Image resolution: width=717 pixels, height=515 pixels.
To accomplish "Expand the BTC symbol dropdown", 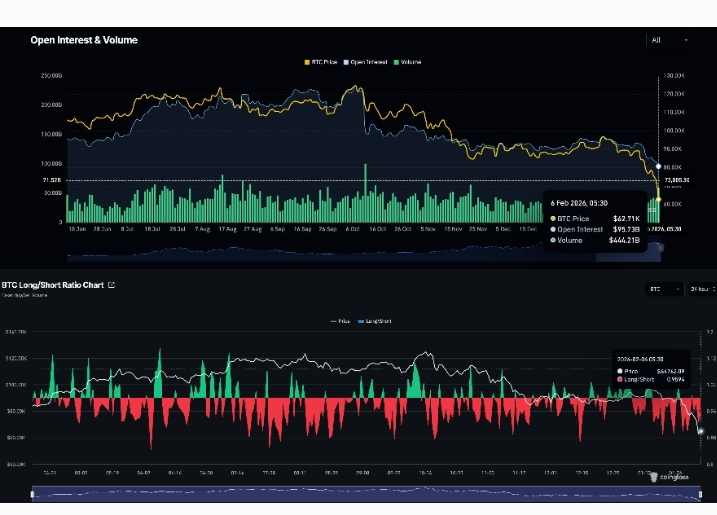I will [x=663, y=288].
